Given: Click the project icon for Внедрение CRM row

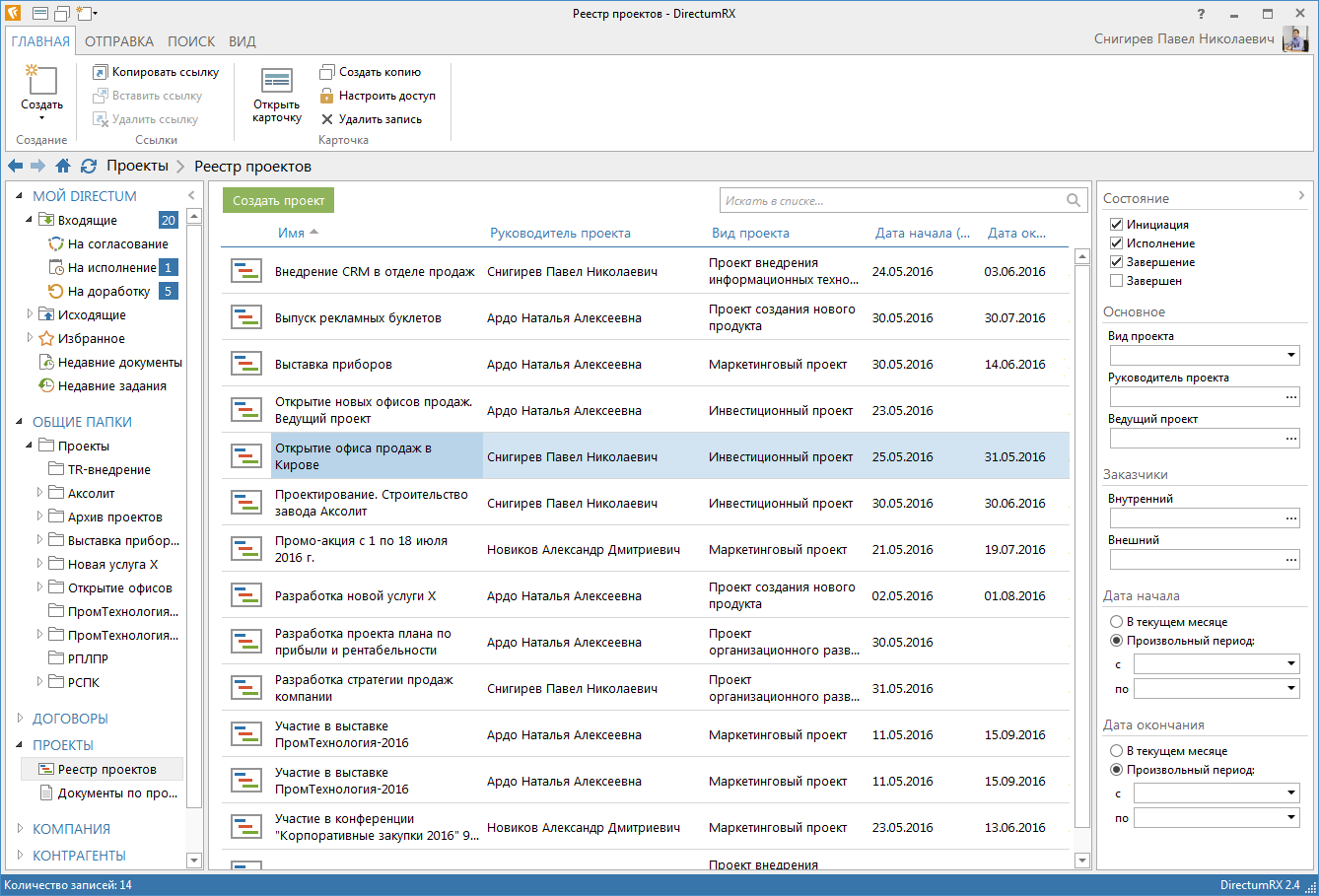Looking at the screenshot, I should coord(245,271).
